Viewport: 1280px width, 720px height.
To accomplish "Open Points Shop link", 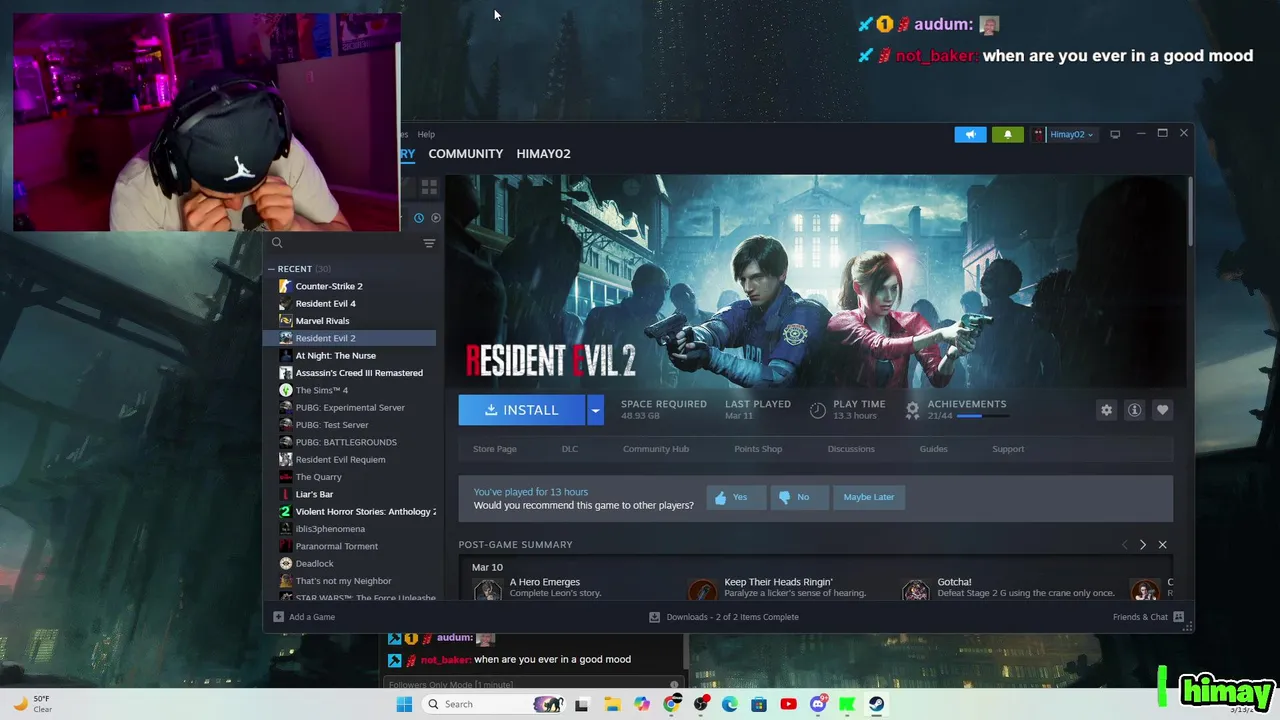I will coord(758,449).
